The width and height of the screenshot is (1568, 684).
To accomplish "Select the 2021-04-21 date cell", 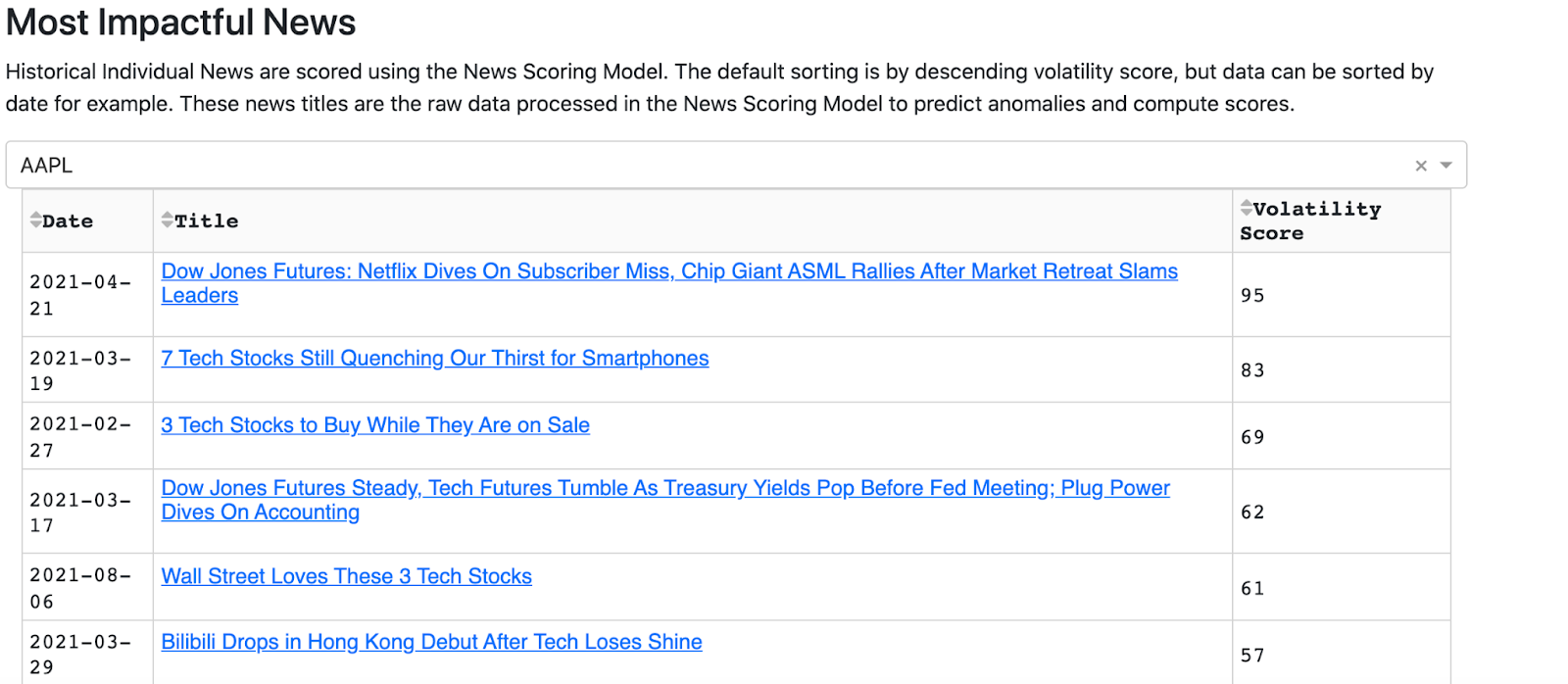I will click(80, 295).
